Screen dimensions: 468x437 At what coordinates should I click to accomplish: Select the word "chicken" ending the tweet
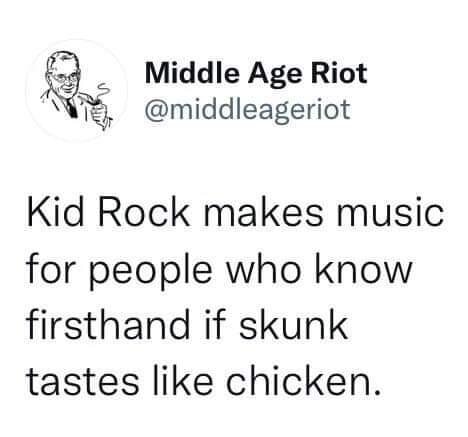299,380
